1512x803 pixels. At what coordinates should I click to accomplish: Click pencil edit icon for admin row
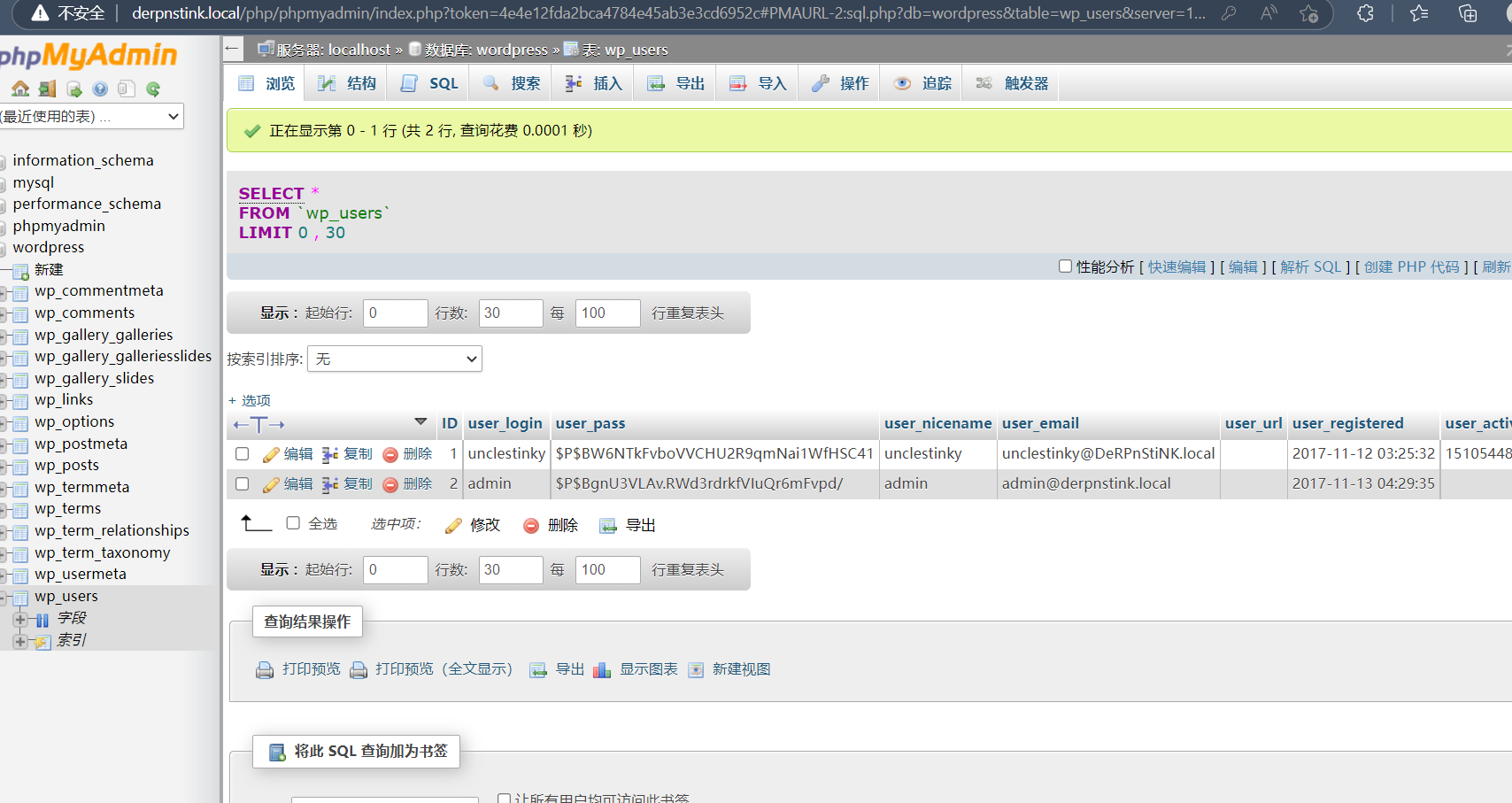click(271, 484)
